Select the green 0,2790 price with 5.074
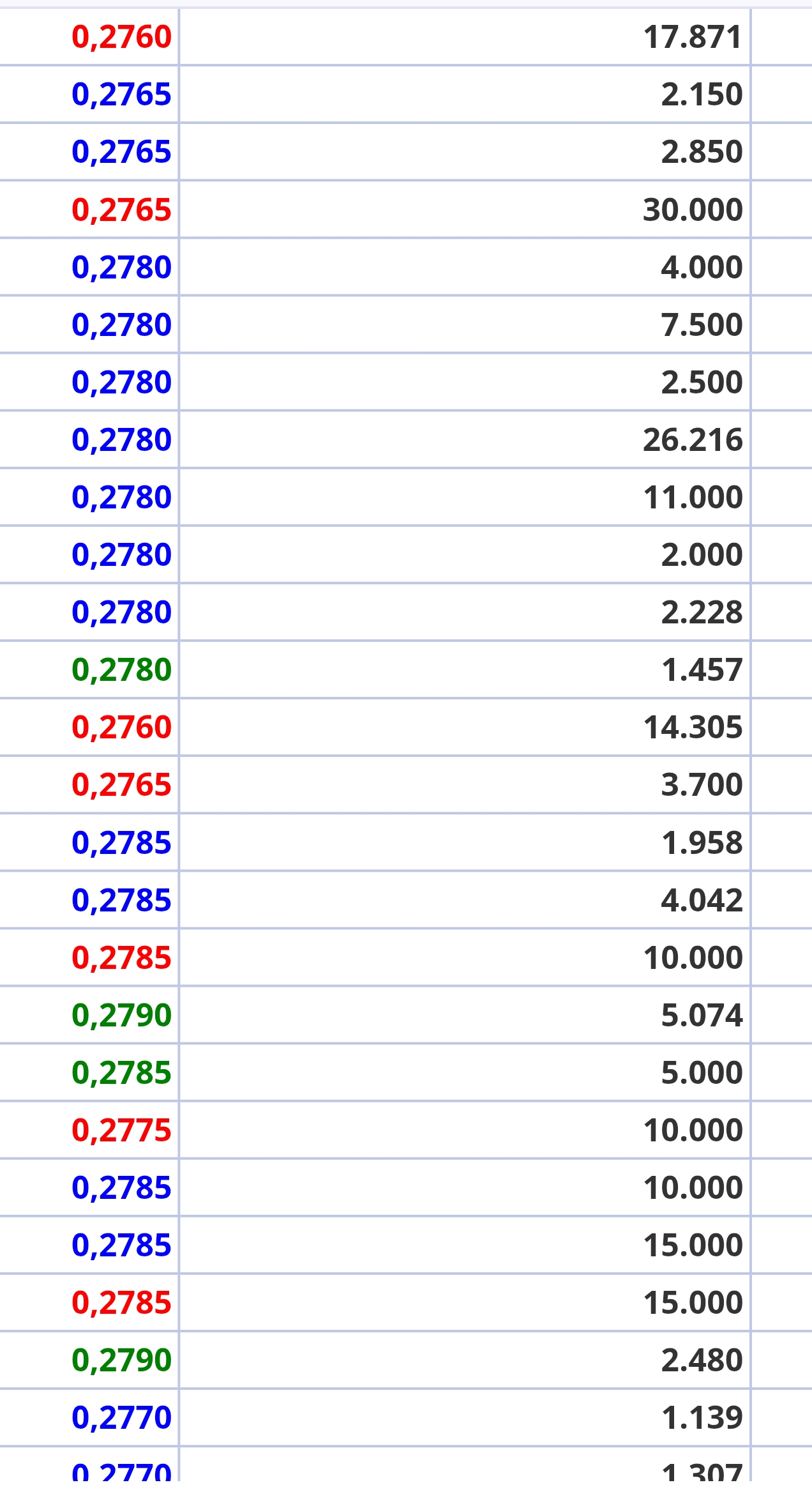Screen dimensions: 812x1485 pos(121,1015)
